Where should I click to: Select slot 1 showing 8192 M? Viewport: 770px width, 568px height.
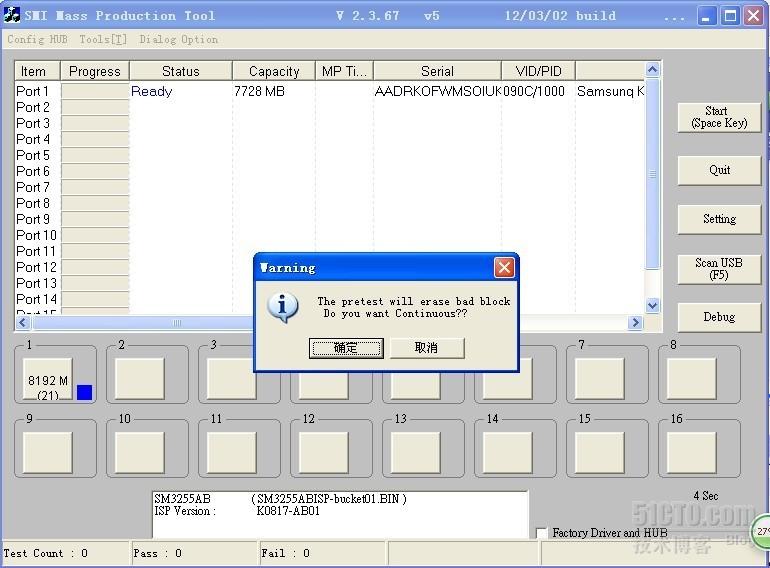[48, 379]
